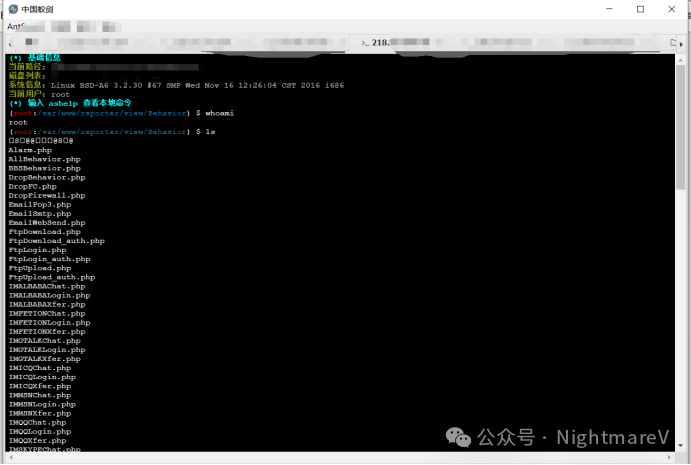The width and height of the screenshot is (691, 465).
Task: Click 'ashelp' in the help hint line
Action: [63, 104]
